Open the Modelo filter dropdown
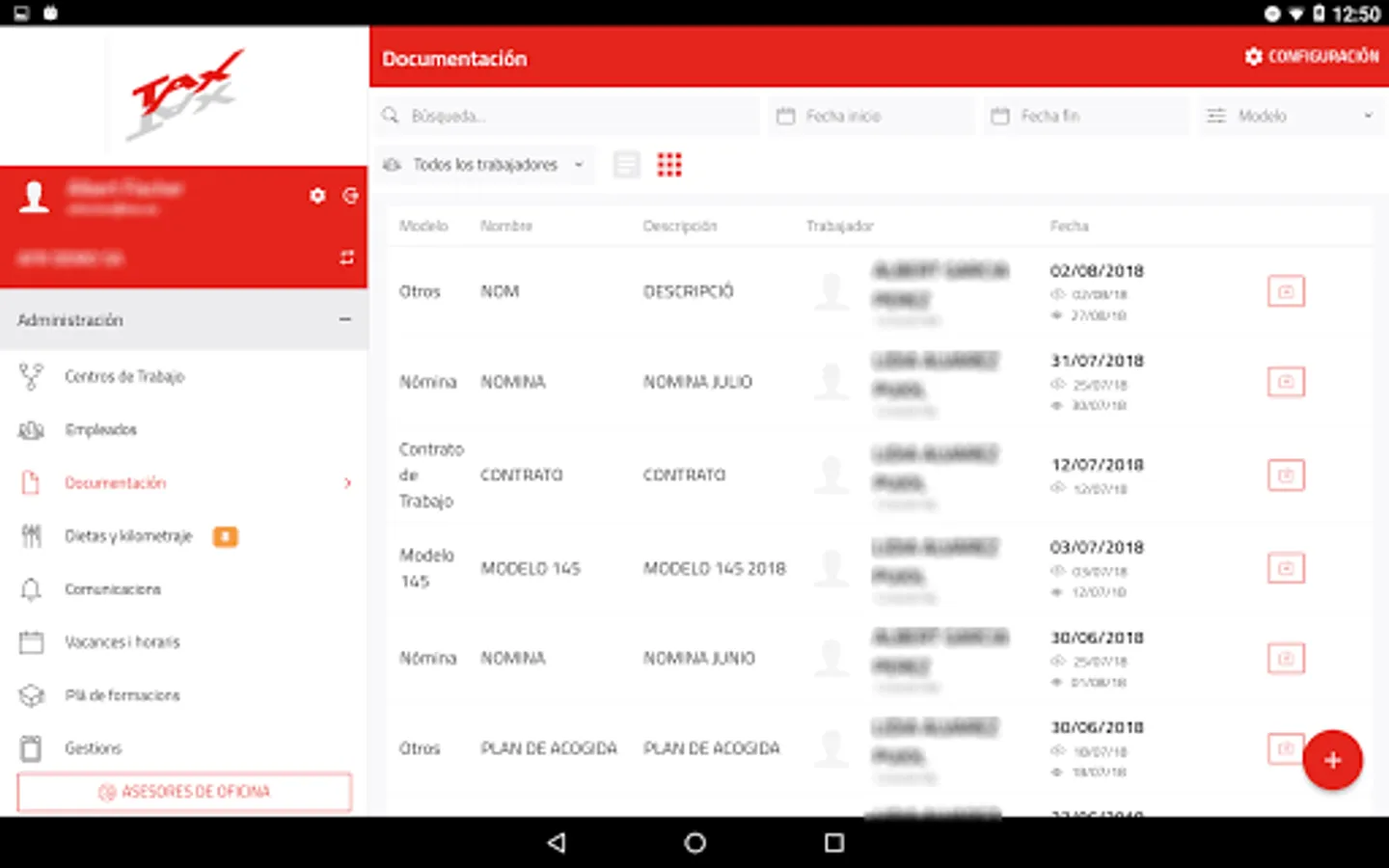1389x868 pixels. tap(1291, 115)
